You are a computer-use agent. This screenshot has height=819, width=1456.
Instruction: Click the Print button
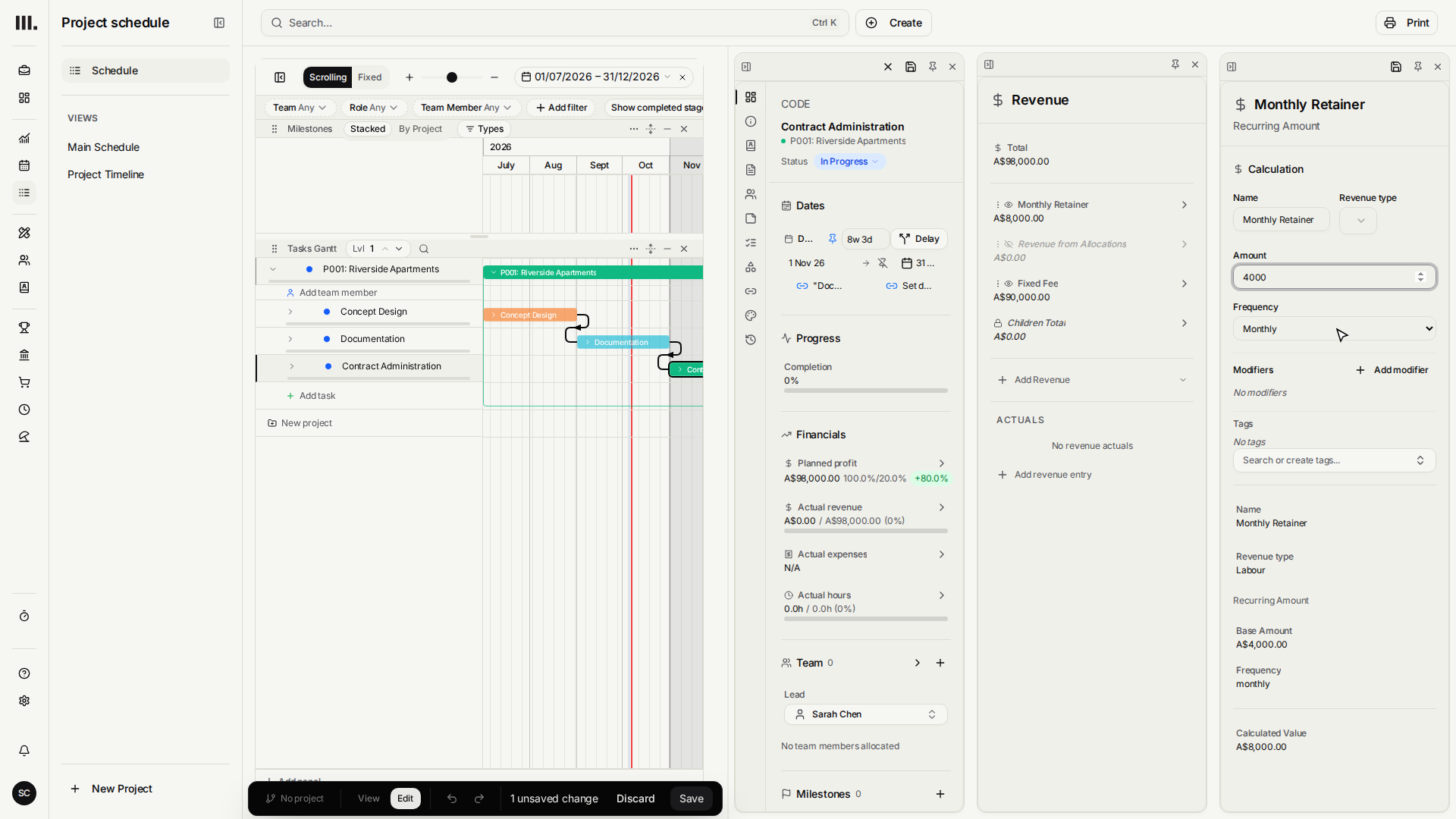(x=1407, y=23)
